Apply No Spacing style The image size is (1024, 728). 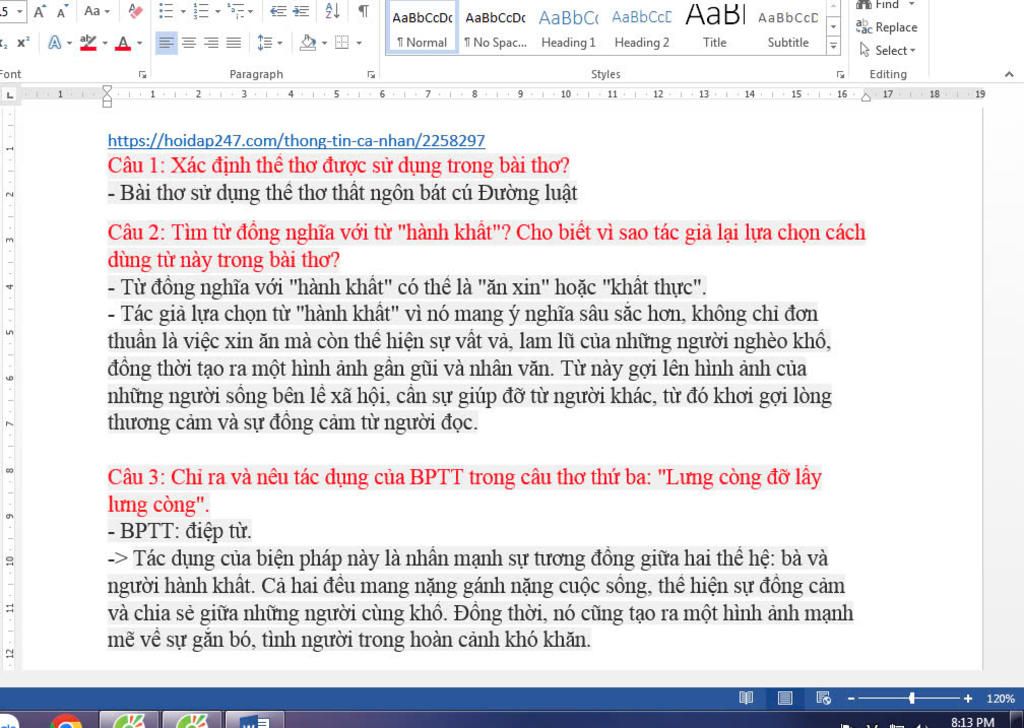point(495,27)
